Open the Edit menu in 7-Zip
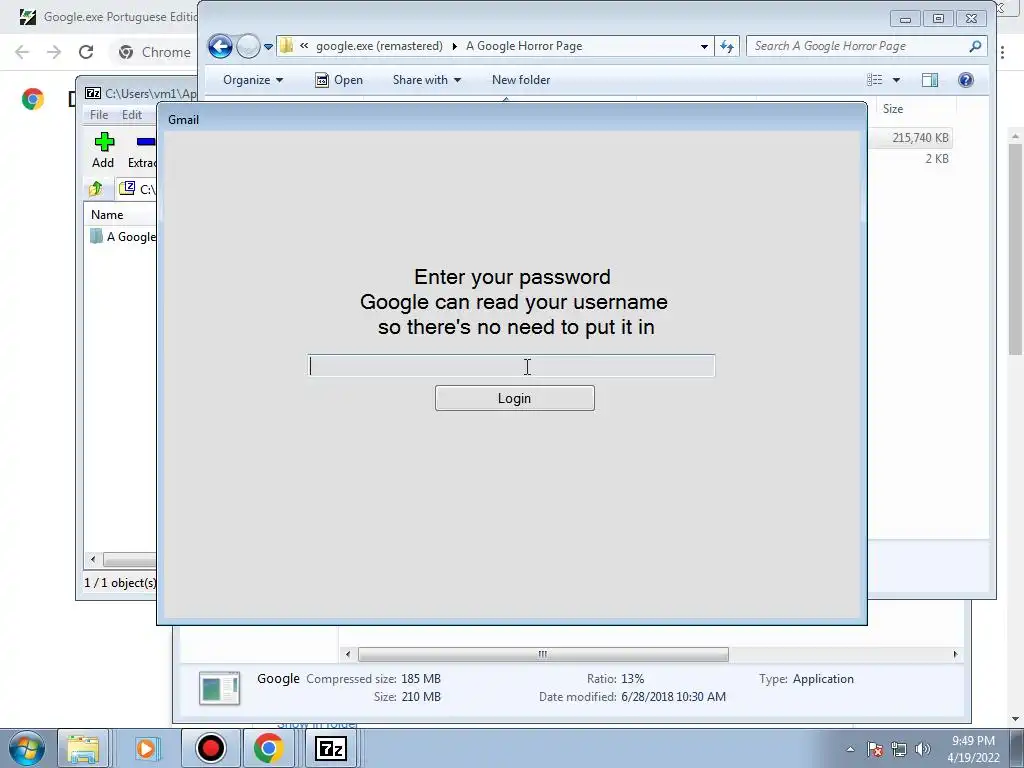This screenshot has width=1024, height=768. [131, 114]
